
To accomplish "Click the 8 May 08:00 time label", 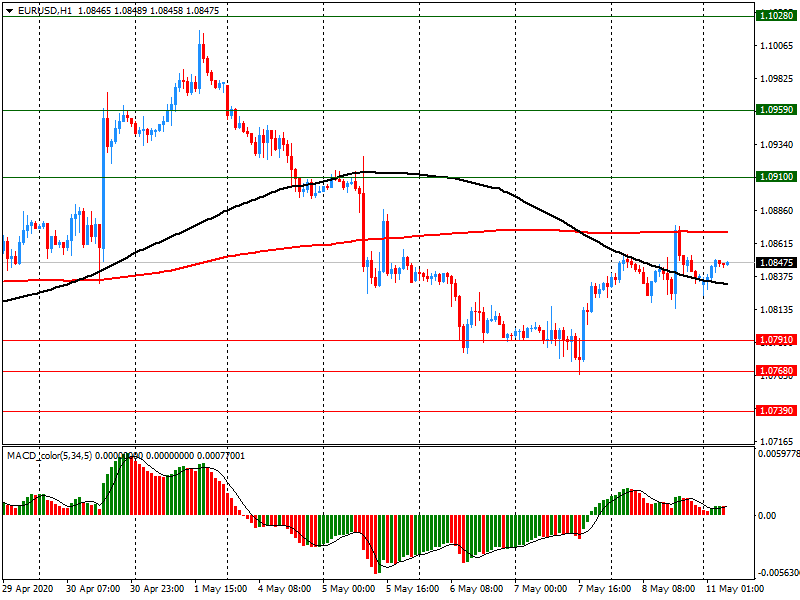I will click(x=668, y=589).
